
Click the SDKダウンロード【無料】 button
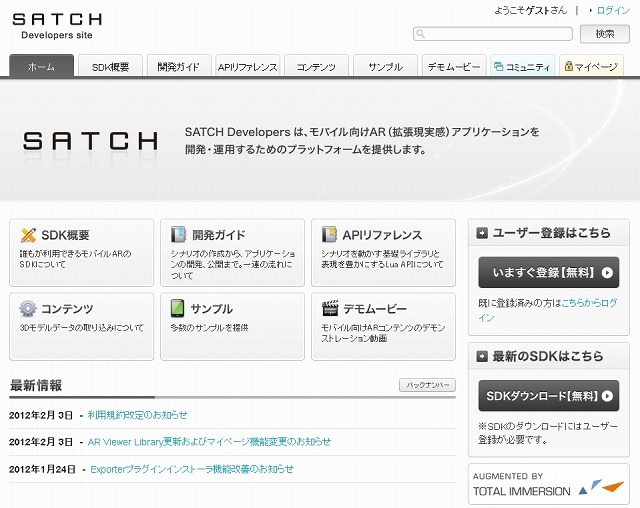coord(548,396)
